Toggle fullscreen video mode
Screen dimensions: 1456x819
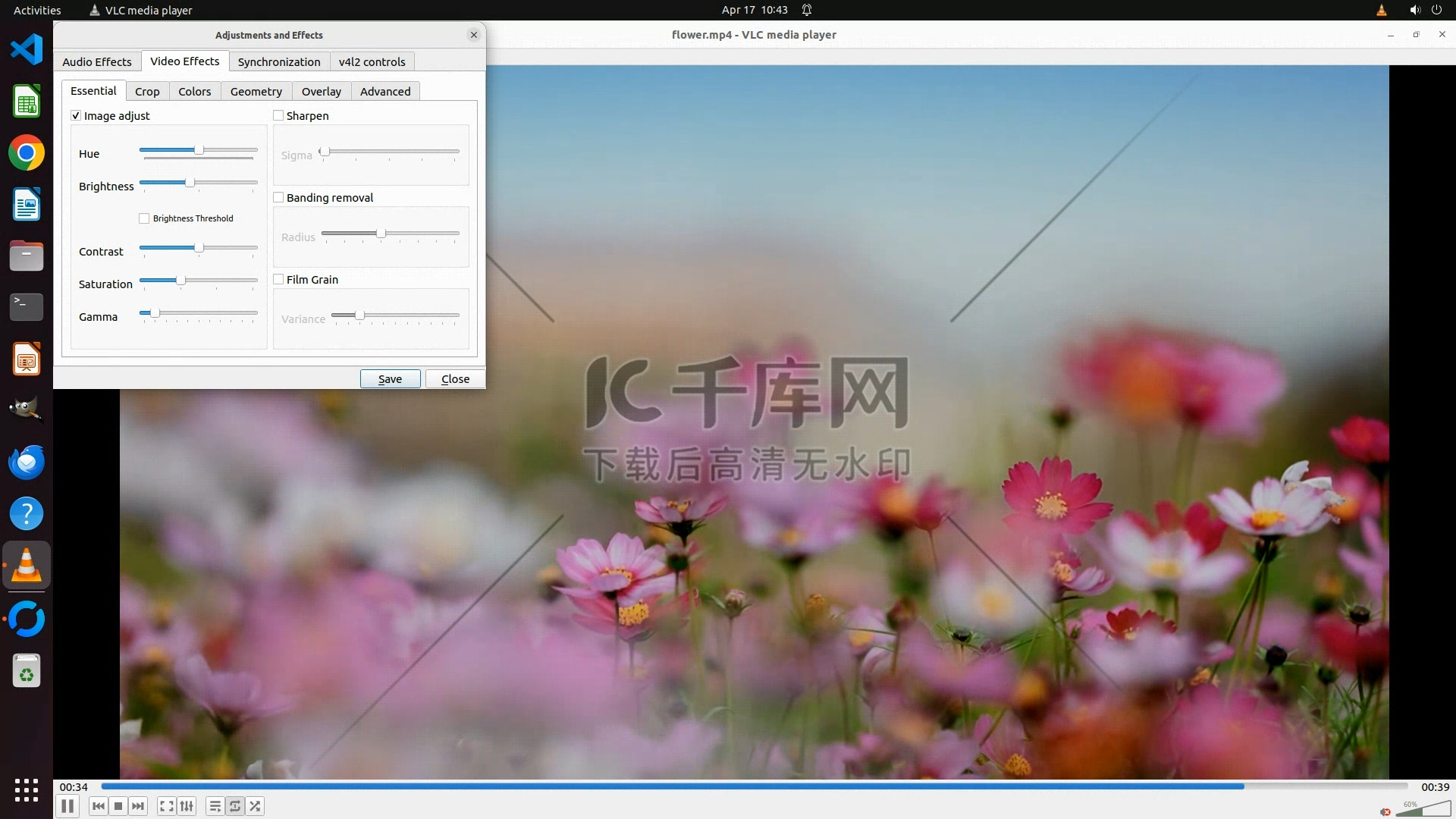point(167,806)
